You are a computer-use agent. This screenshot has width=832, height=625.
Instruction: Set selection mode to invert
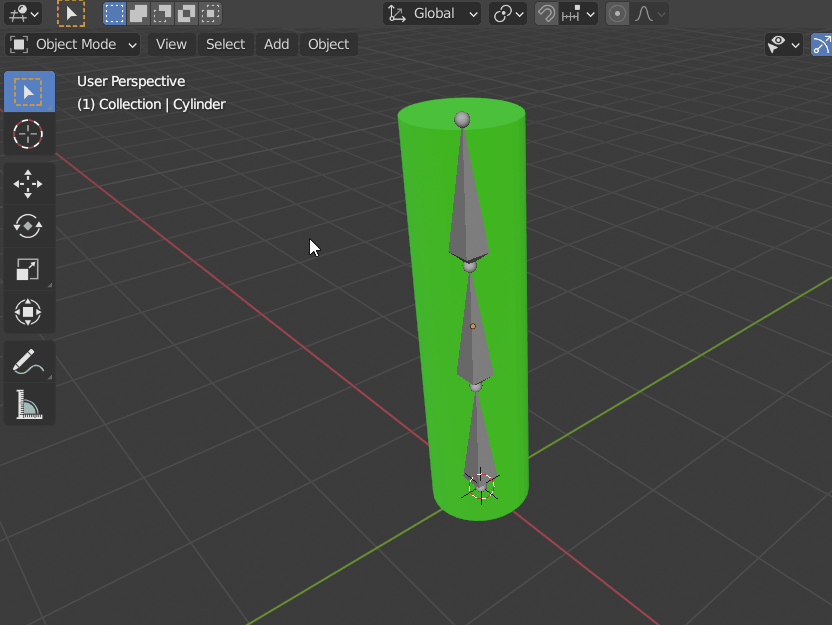coord(186,13)
